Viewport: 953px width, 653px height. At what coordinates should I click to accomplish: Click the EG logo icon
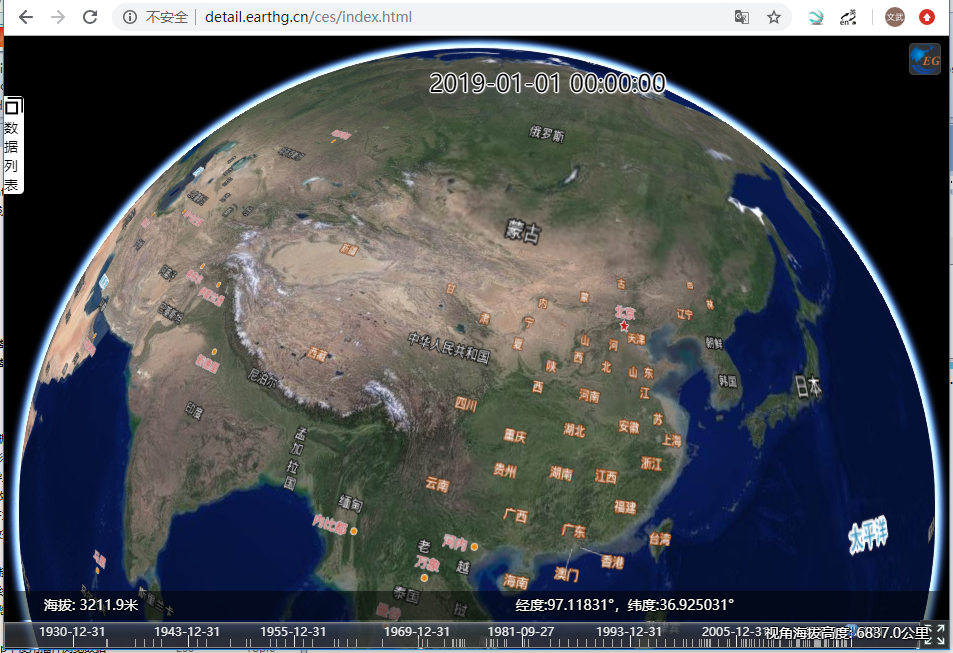924,59
